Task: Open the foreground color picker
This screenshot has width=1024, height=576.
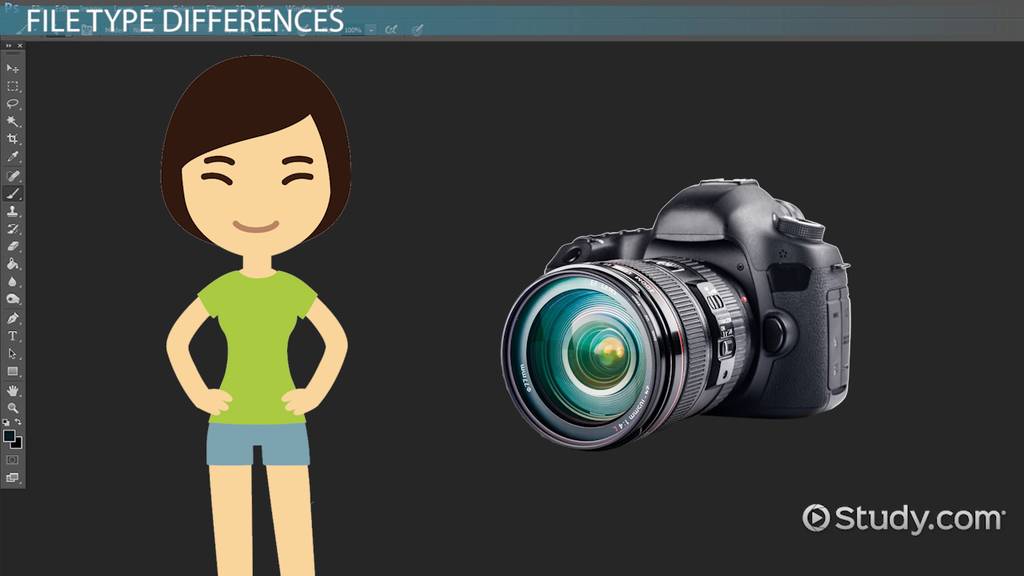Action: [x=10, y=437]
